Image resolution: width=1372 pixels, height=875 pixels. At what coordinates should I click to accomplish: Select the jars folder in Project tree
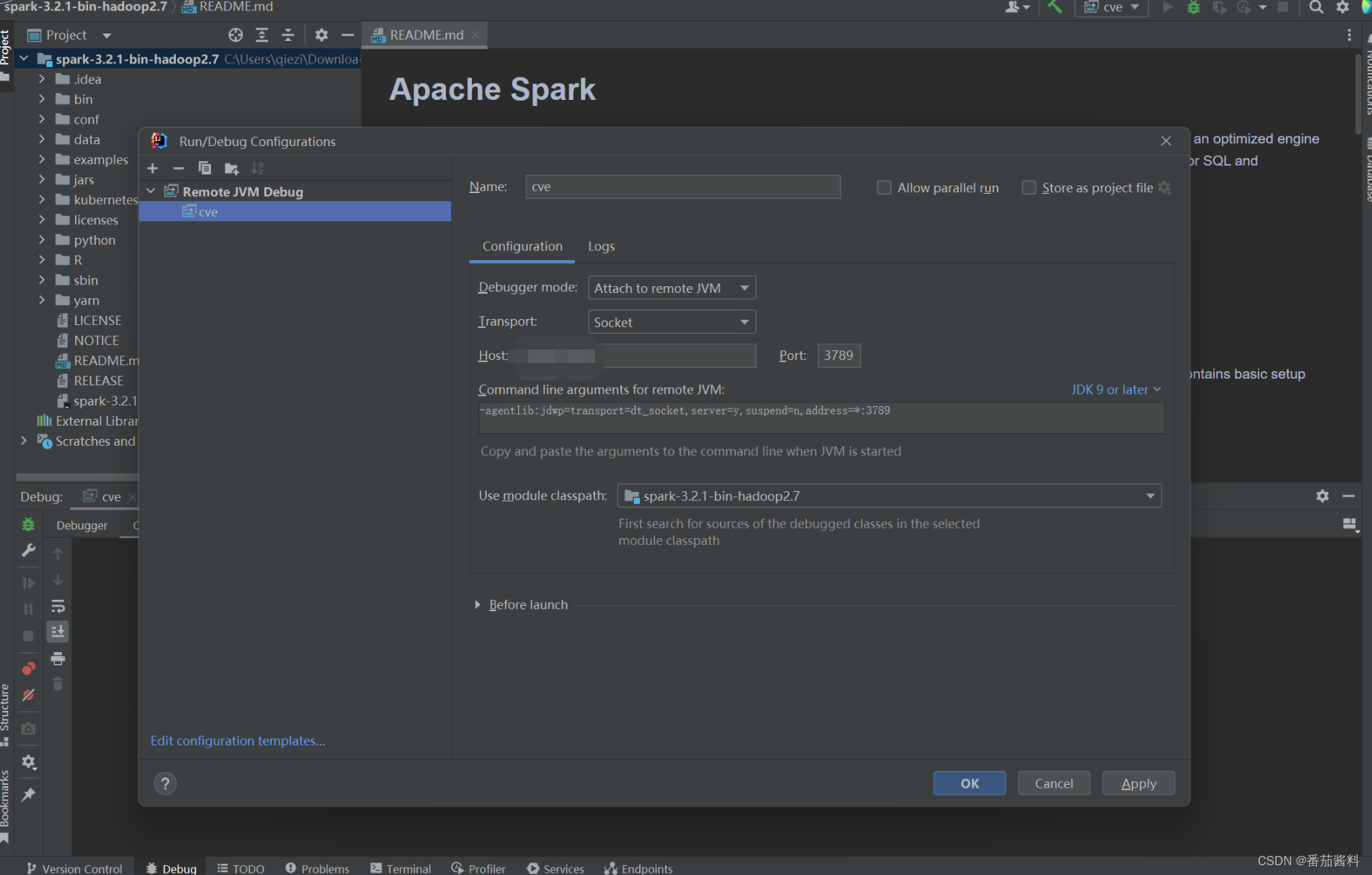click(75, 180)
